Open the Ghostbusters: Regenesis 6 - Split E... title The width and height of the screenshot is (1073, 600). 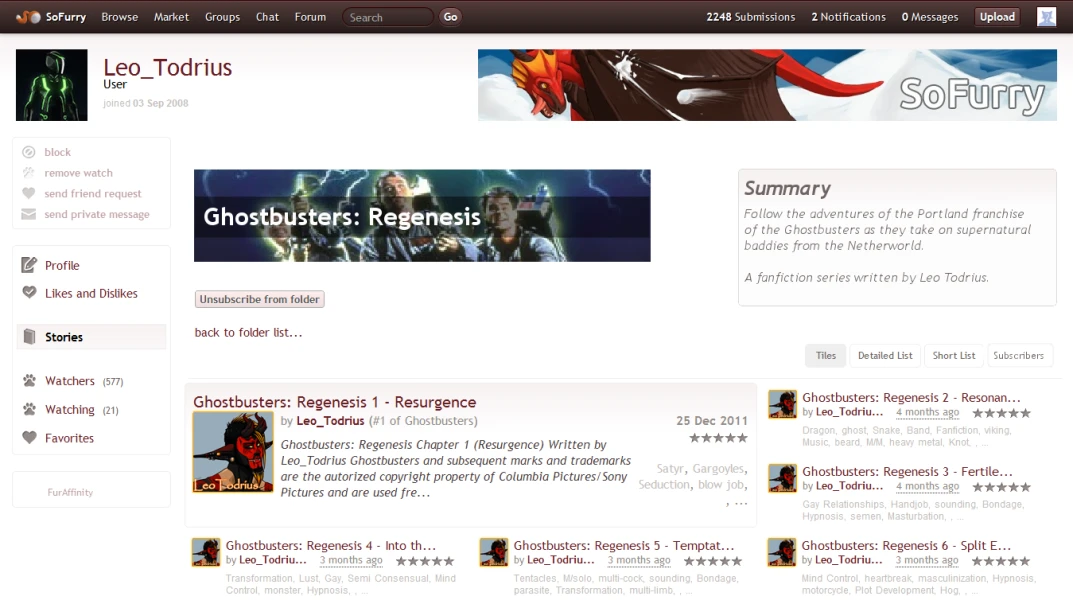(906, 545)
